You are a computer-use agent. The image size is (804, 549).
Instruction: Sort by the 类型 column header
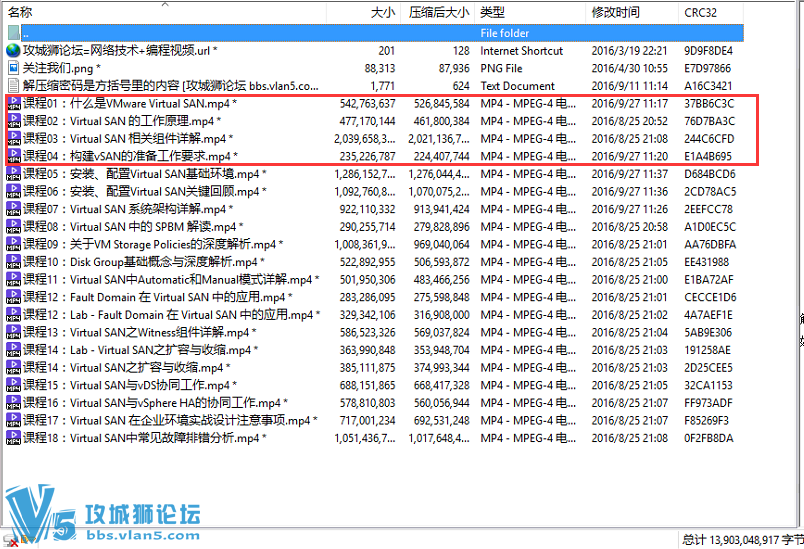point(493,12)
